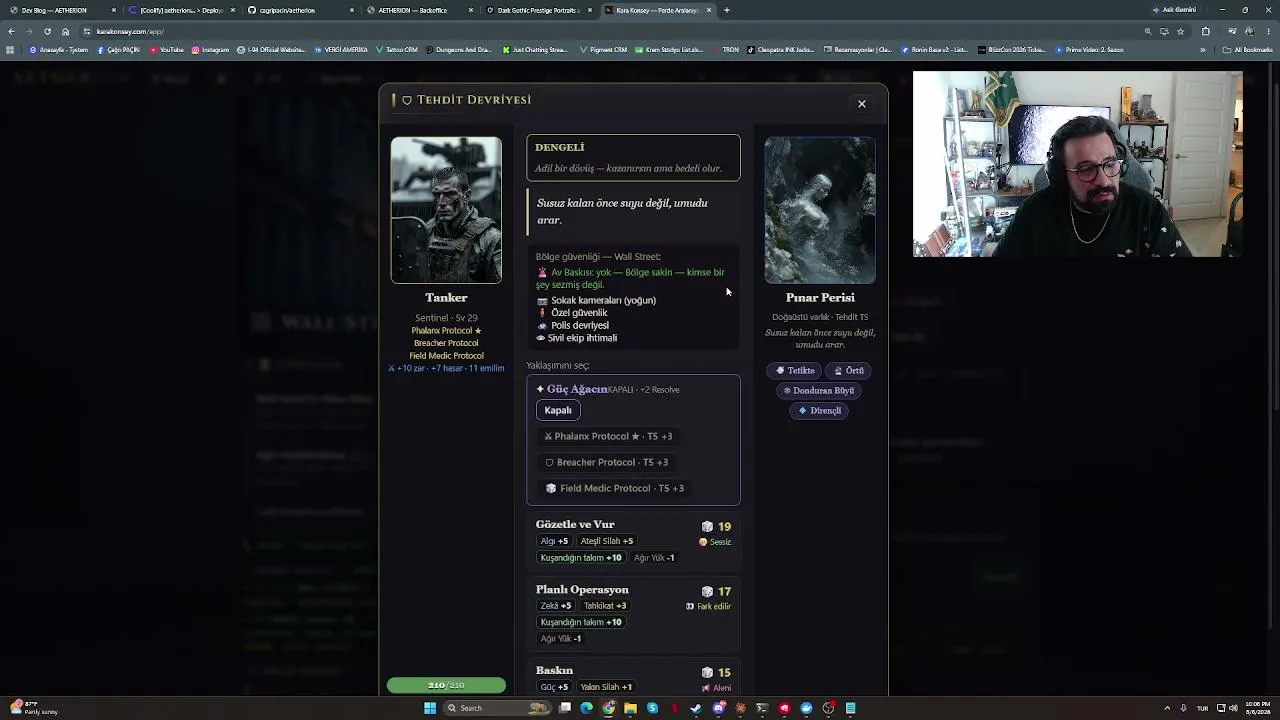Click the dice icon beside 17

[x=707, y=591]
